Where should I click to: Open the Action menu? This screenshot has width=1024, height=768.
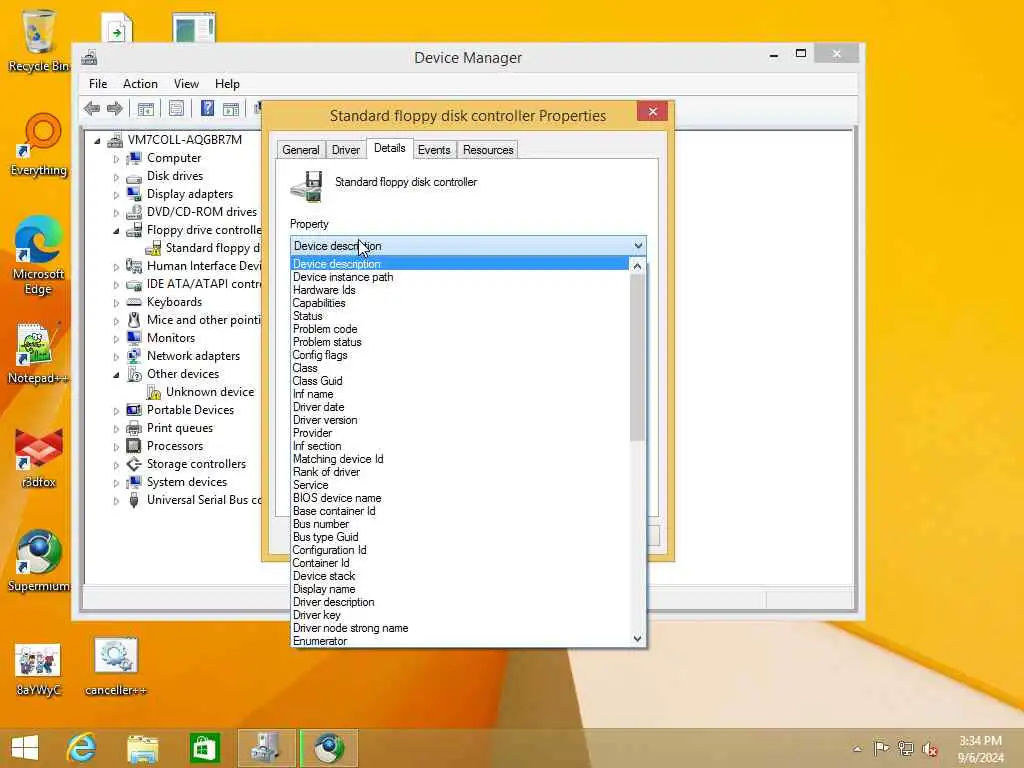point(140,84)
